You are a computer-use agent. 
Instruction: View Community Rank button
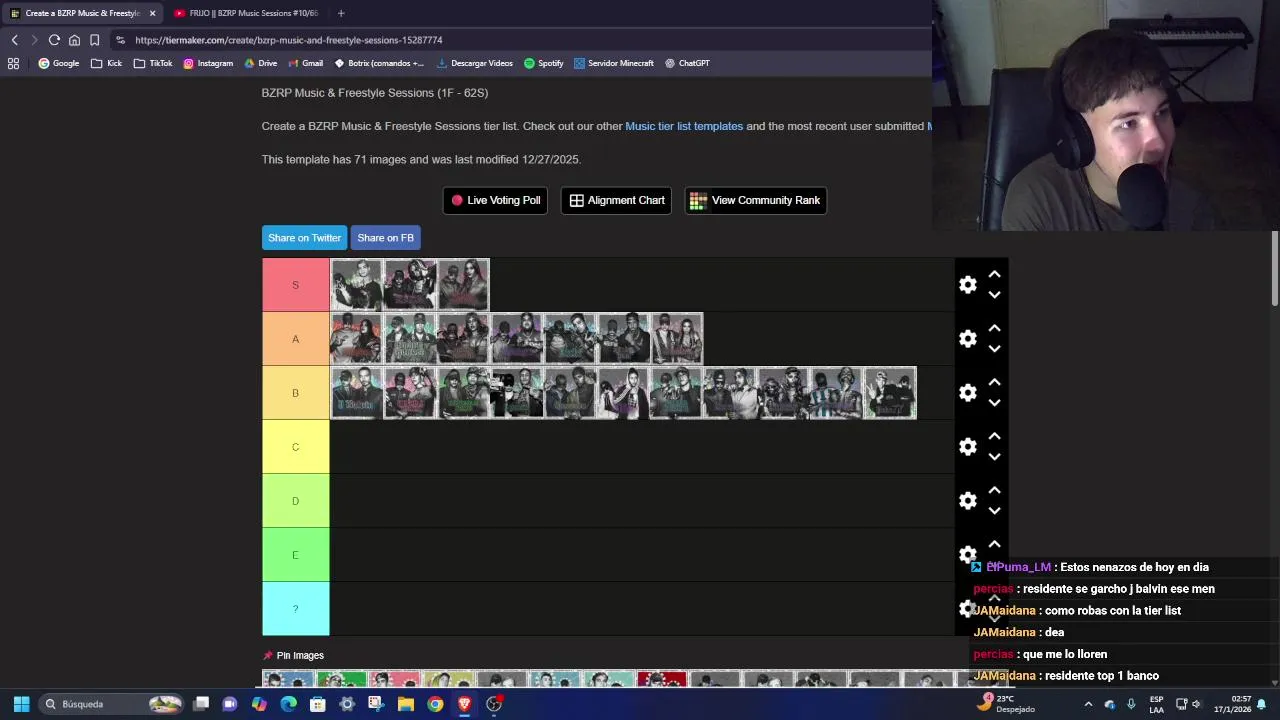755,200
